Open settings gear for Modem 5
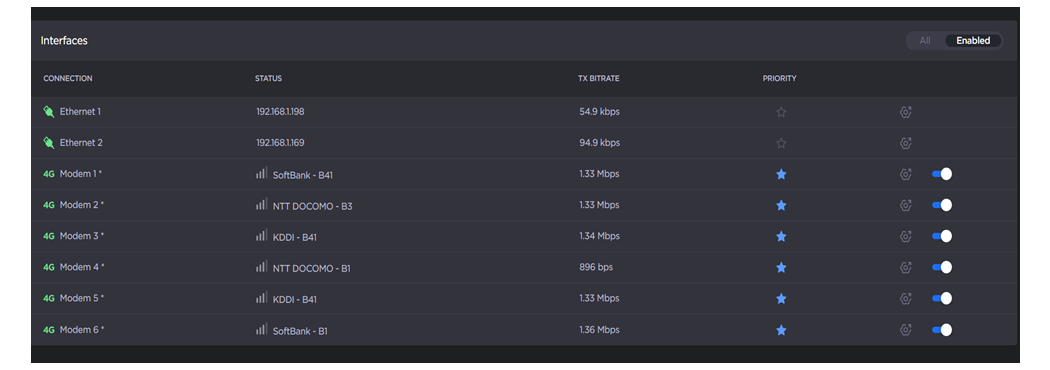1050x370 pixels. (x=906, y=298)
